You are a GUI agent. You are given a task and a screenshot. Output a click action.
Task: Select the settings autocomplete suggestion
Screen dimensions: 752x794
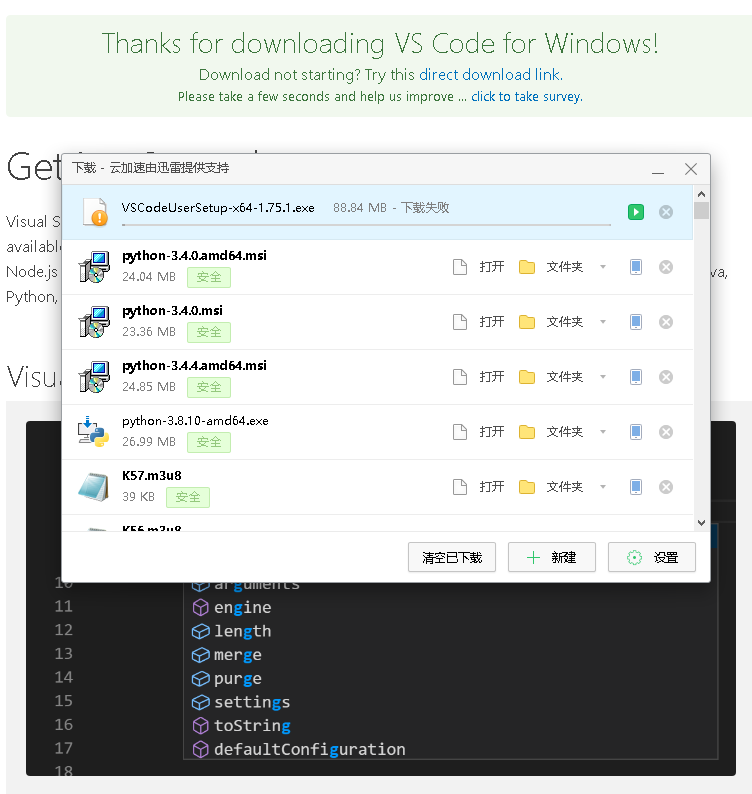click(x=241, y=702)
